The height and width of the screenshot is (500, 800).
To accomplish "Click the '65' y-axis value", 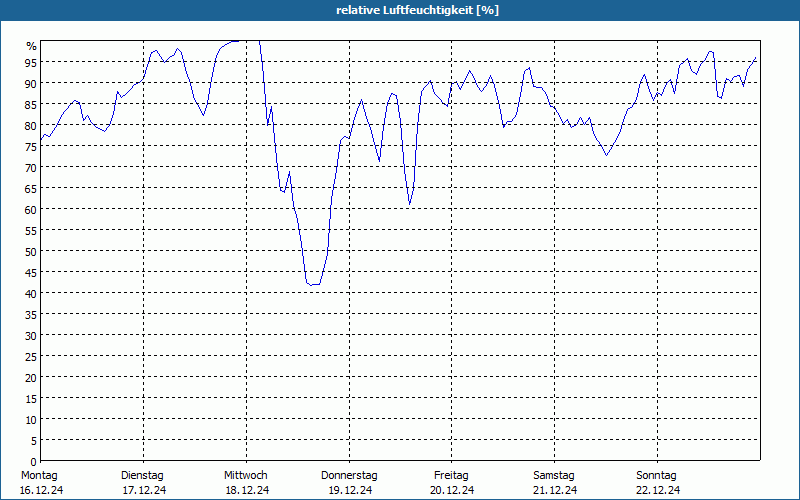I will click(31, 188).
